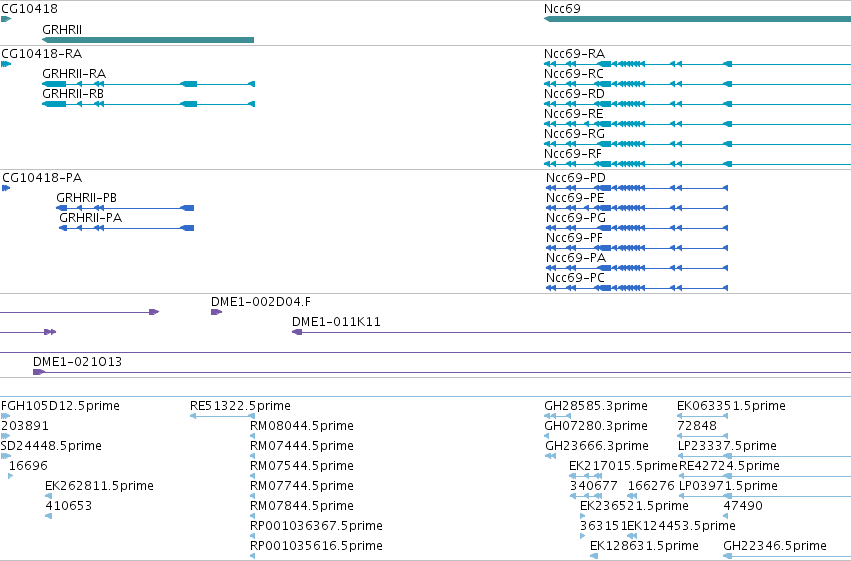
Task: Select the Ncc69 gene bar
Action: tap(697, 19)
